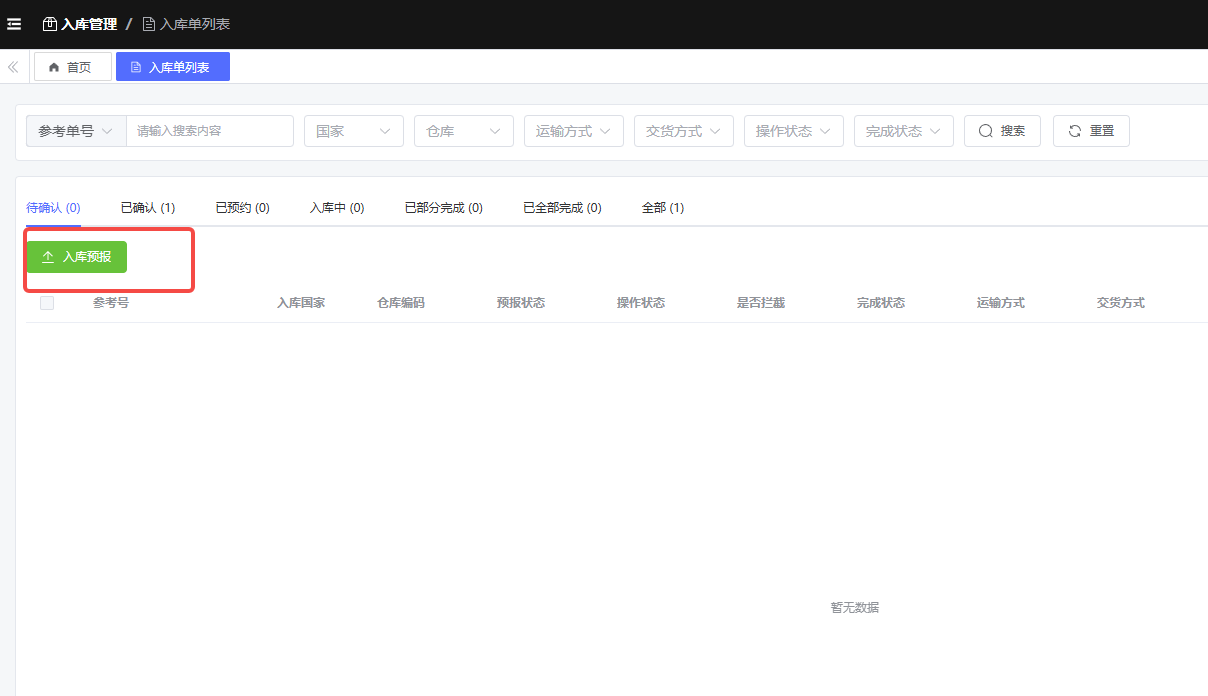Toggle the select-all checkbox in table header
The width and height of the screenshot is (1208, 696).
tap(47, 303)
